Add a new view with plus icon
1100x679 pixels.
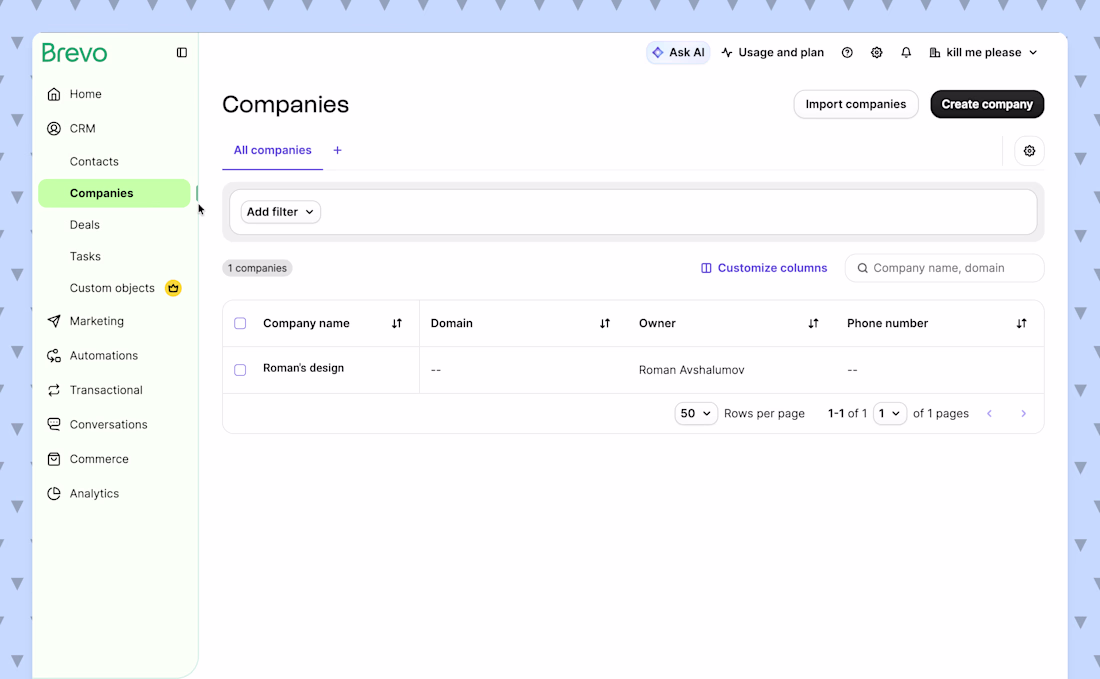[x=337, y=150]
